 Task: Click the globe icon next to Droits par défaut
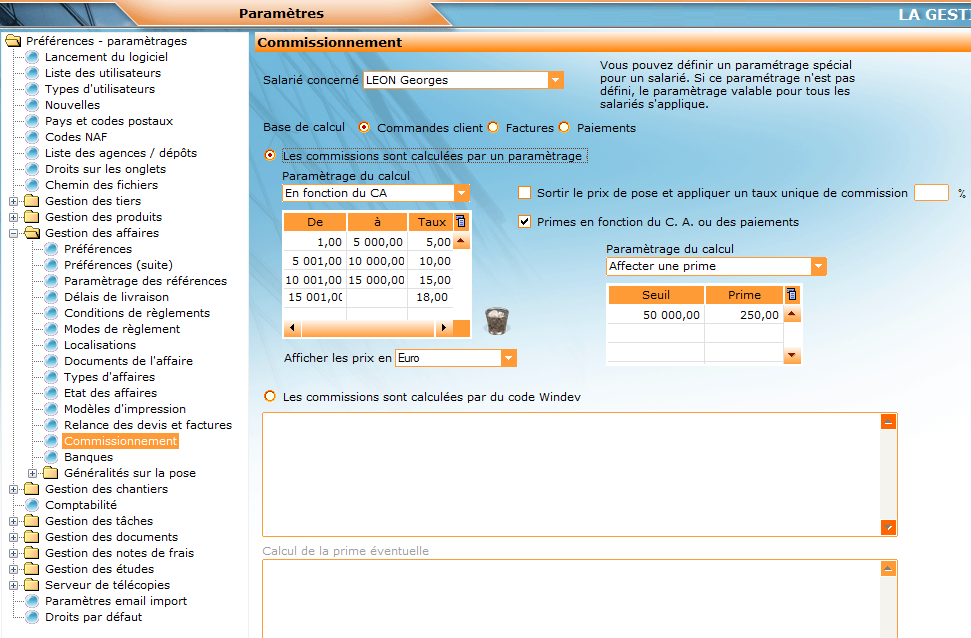click(33, 617)
